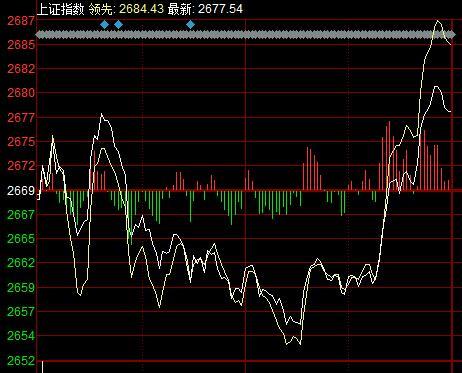Click the 上证指数 index title
This screenshot has width=462, height=373.
[60, 9]
